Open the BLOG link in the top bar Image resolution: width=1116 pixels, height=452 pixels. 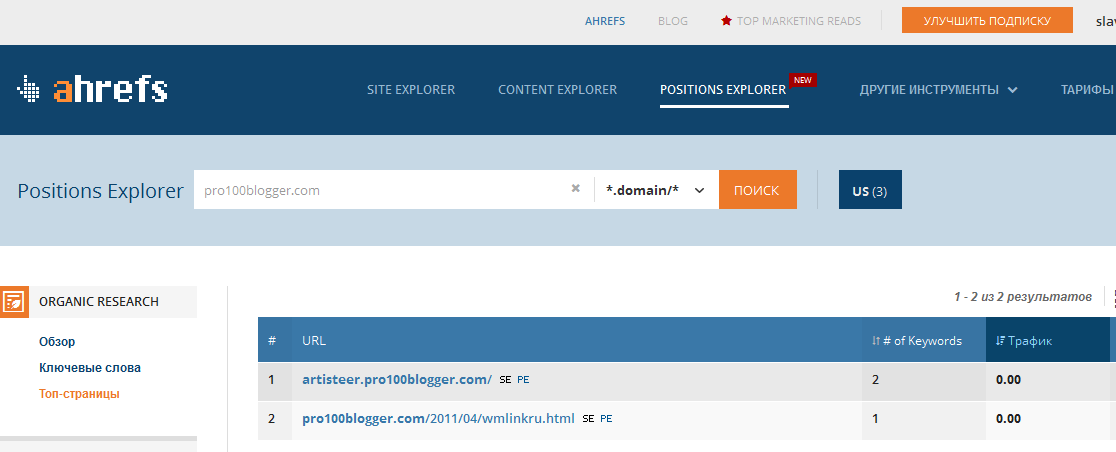click(673, 21)
